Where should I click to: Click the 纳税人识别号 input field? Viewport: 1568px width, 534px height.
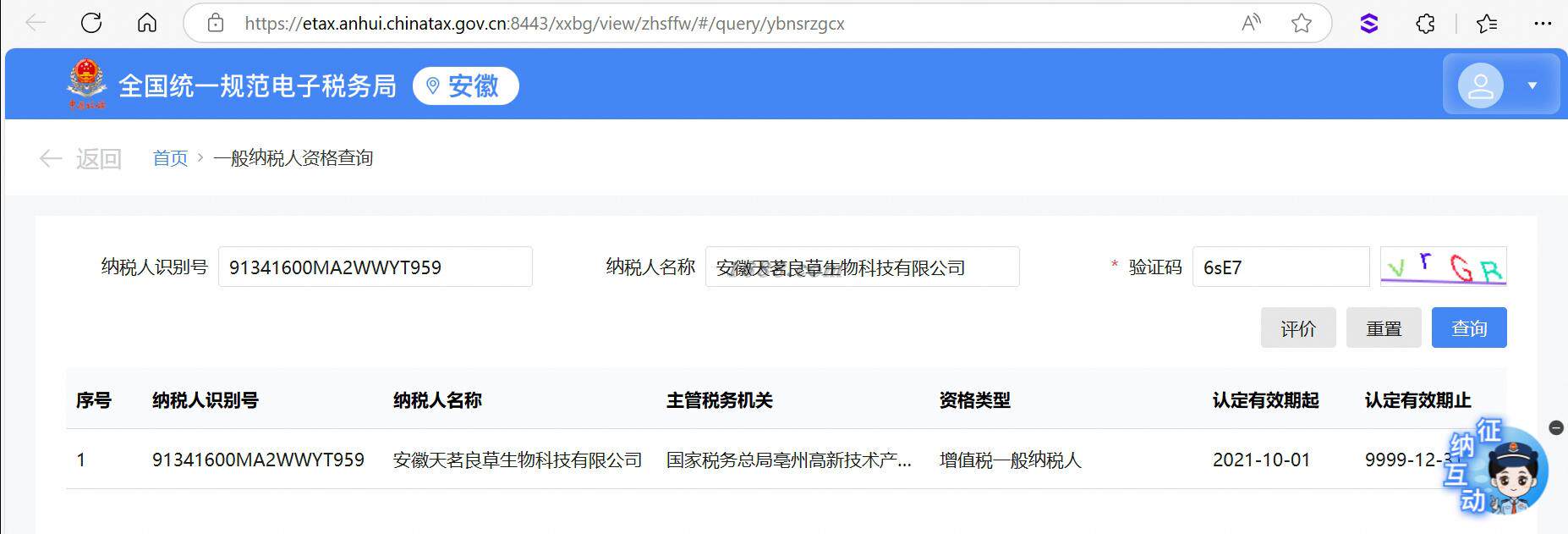(376, 267)
